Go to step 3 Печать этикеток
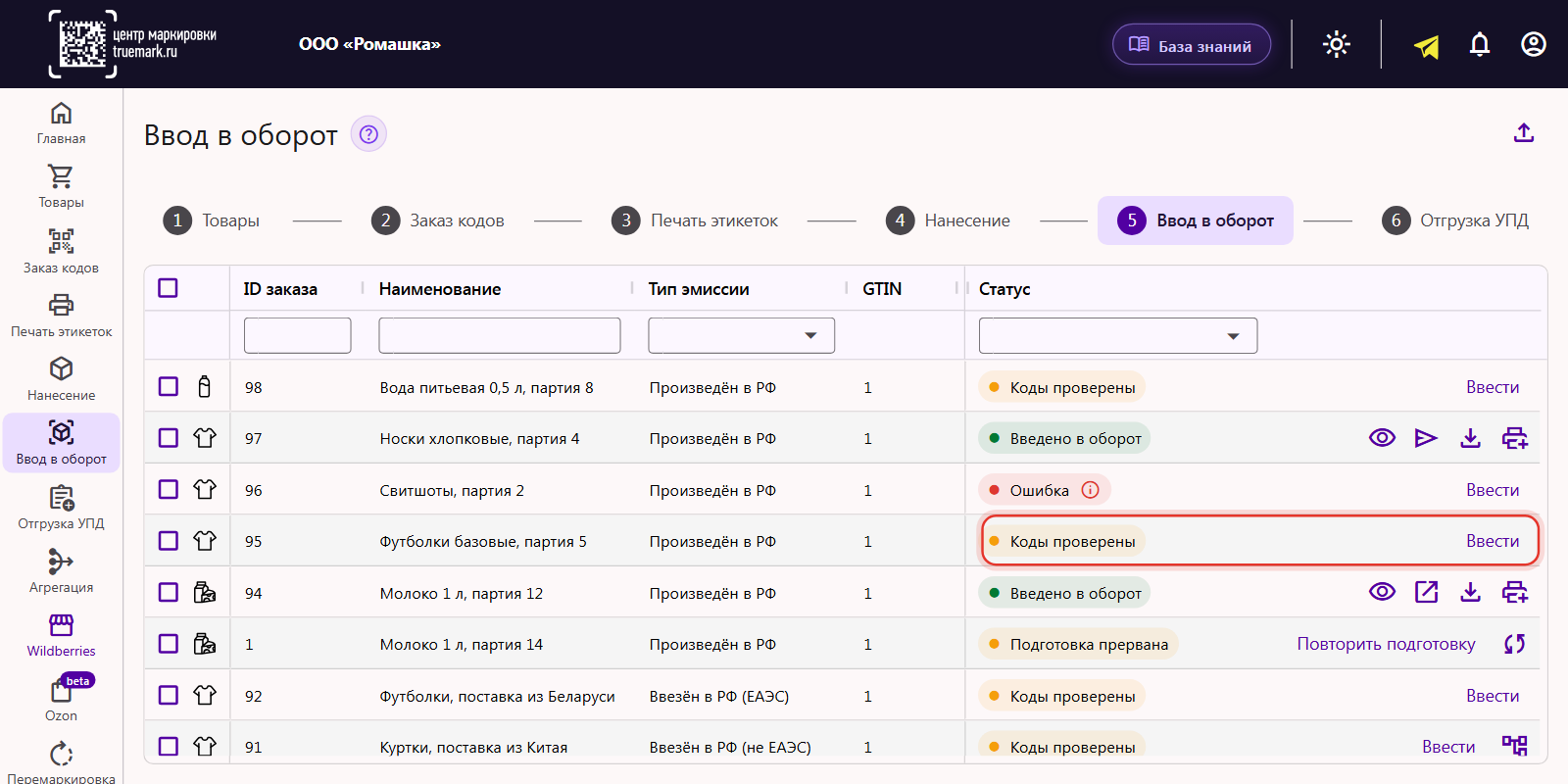The height and width of the screenshot is (784, 1568). (695, 220)
